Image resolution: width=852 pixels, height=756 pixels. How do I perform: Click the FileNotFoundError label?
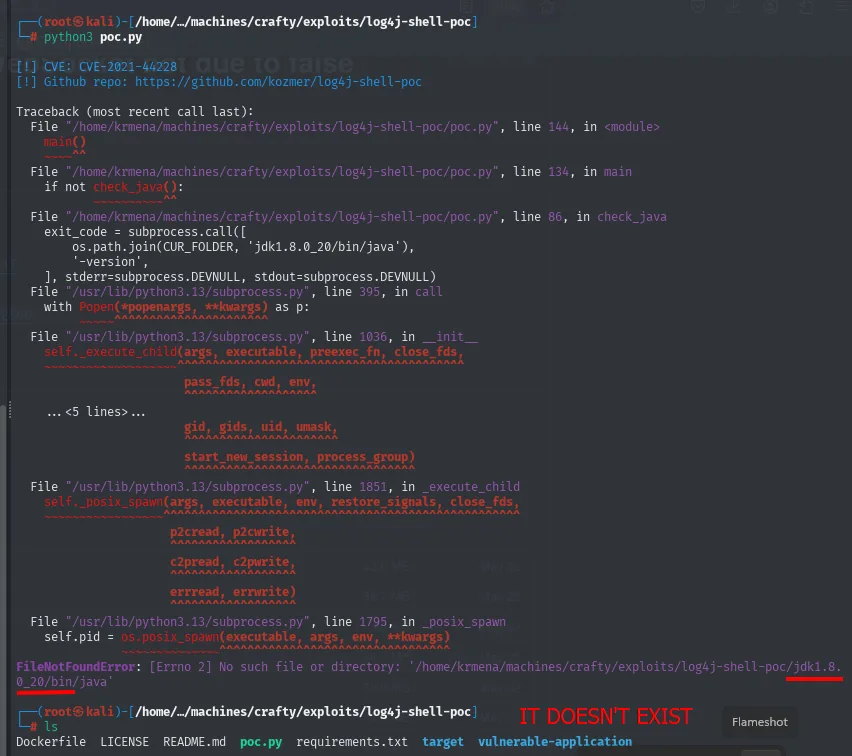75,667
